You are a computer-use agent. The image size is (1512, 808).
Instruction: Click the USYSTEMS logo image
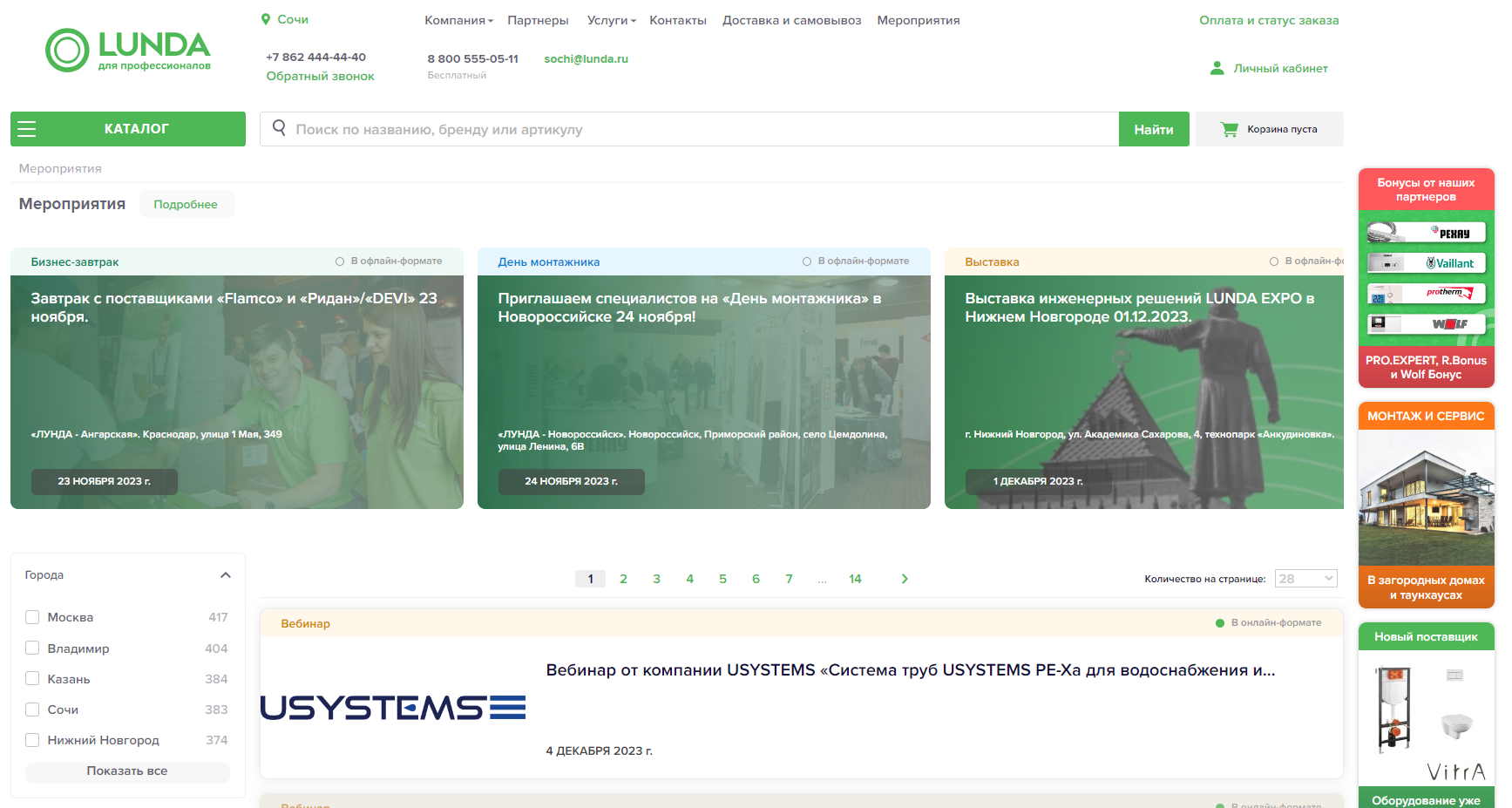[x=393, y=708]
